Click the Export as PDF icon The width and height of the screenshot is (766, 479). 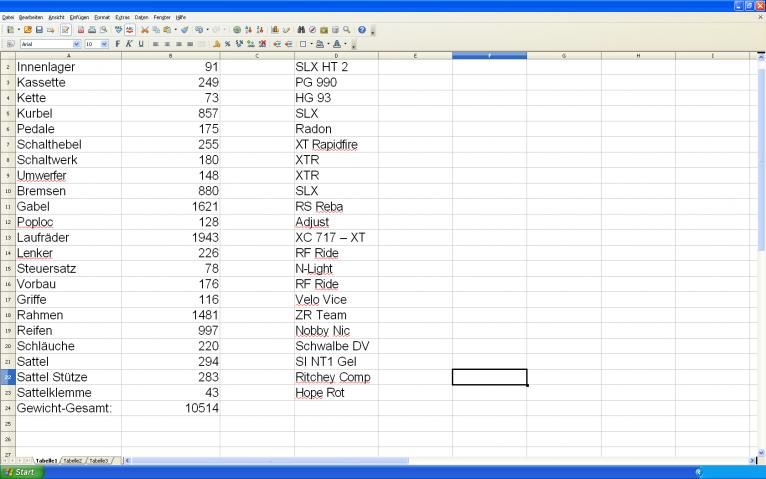click(x=79, y=30)
